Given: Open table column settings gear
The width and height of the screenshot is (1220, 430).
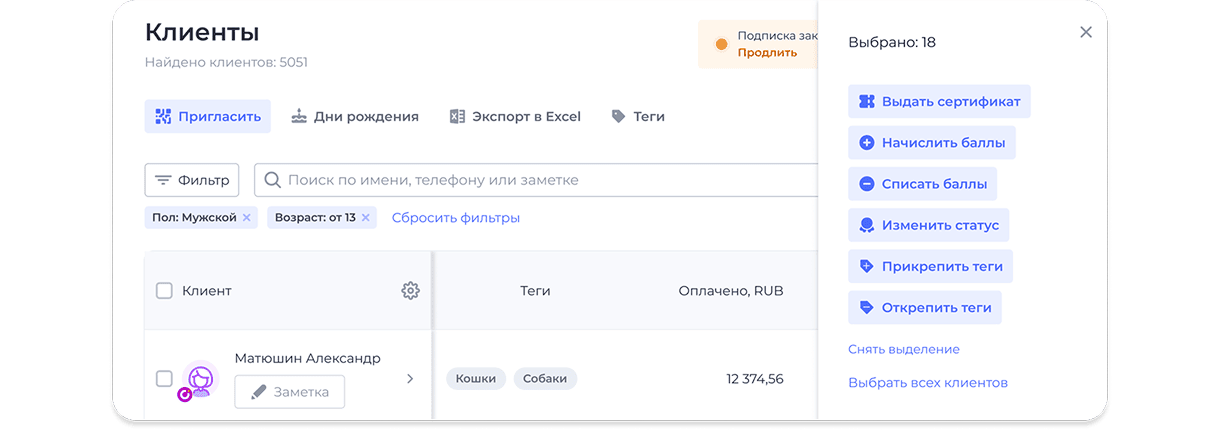Looking at the screenshot, I should [410, 291].
